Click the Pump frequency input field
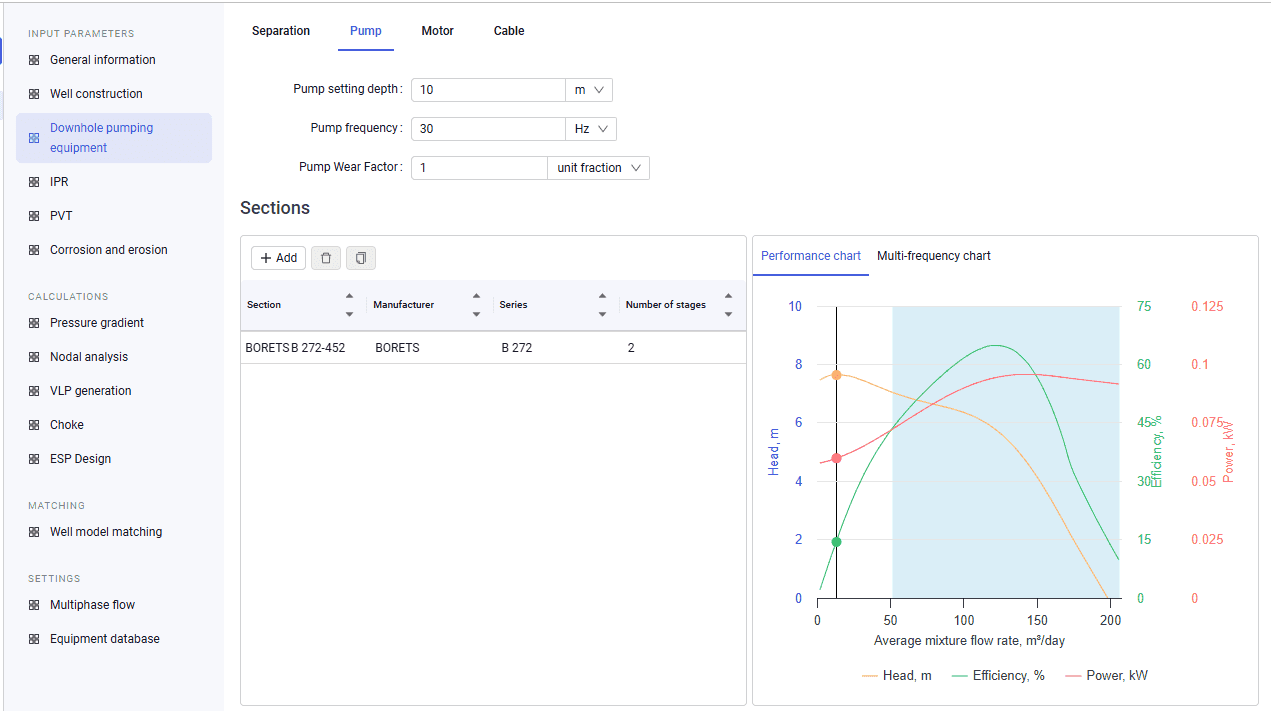This screenshot has height=711, width=1271. point(488,129)
